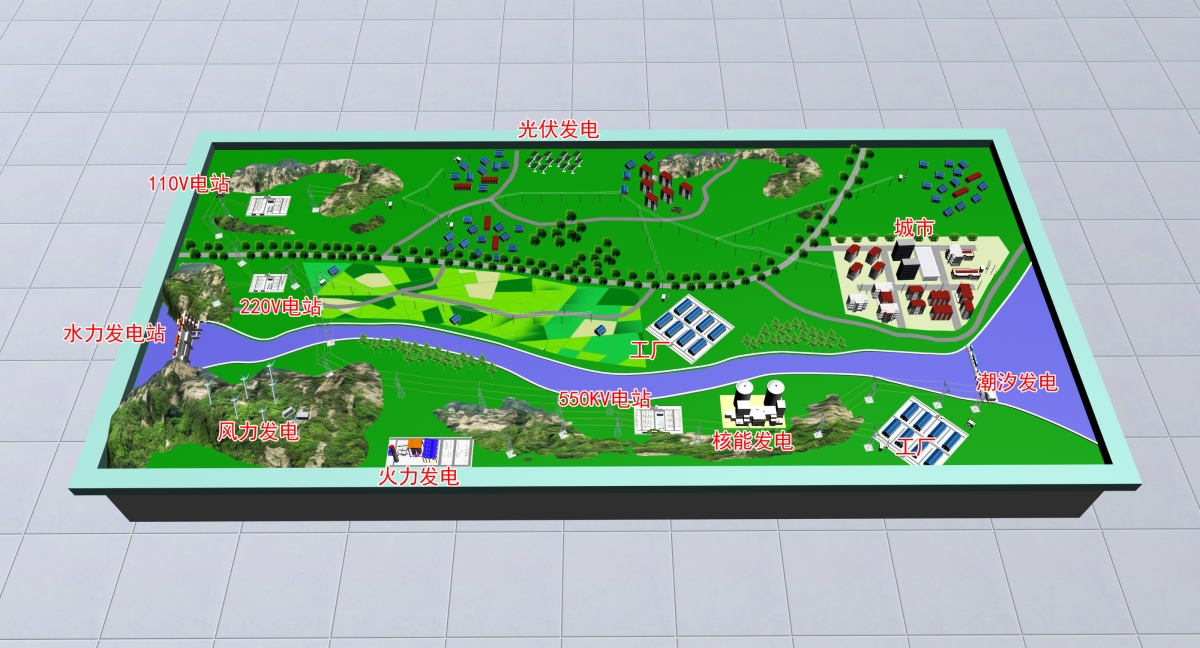Image resolution: width=1200 pixels, height=648 pixels.
Task: Click the 潮汐发电 label
Action: point(1016,382)
